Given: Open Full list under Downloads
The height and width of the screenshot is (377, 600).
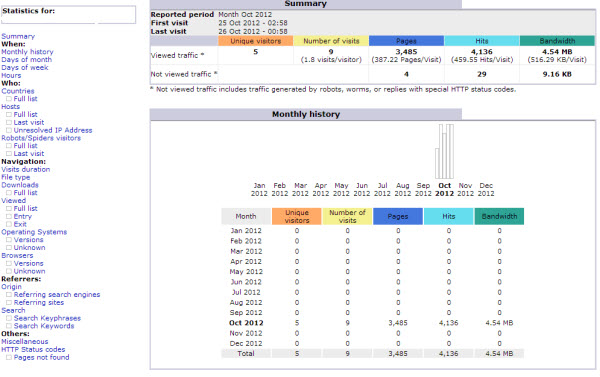Looking at the screenshot, I should point(26,193).
